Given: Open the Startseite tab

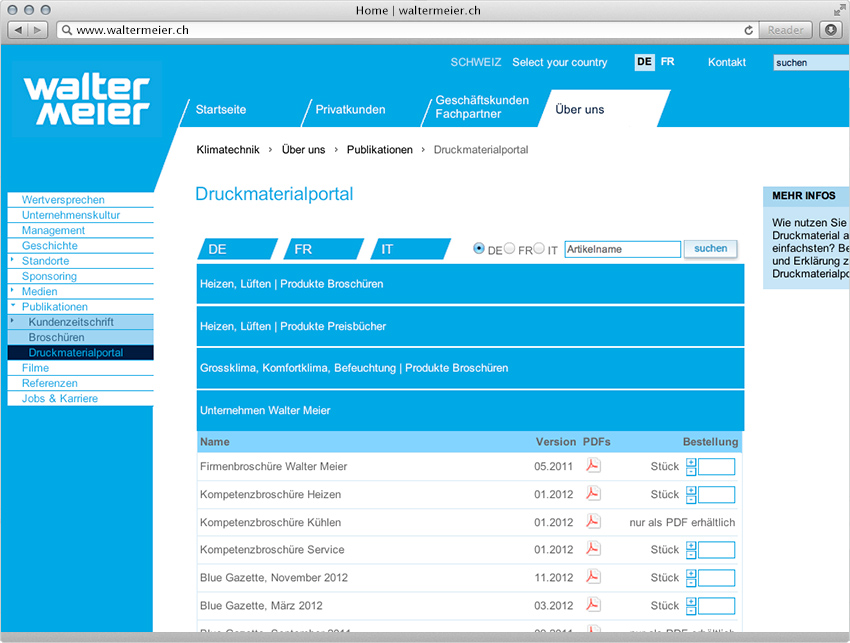Looking at the screenshot, I should [221, 110].
